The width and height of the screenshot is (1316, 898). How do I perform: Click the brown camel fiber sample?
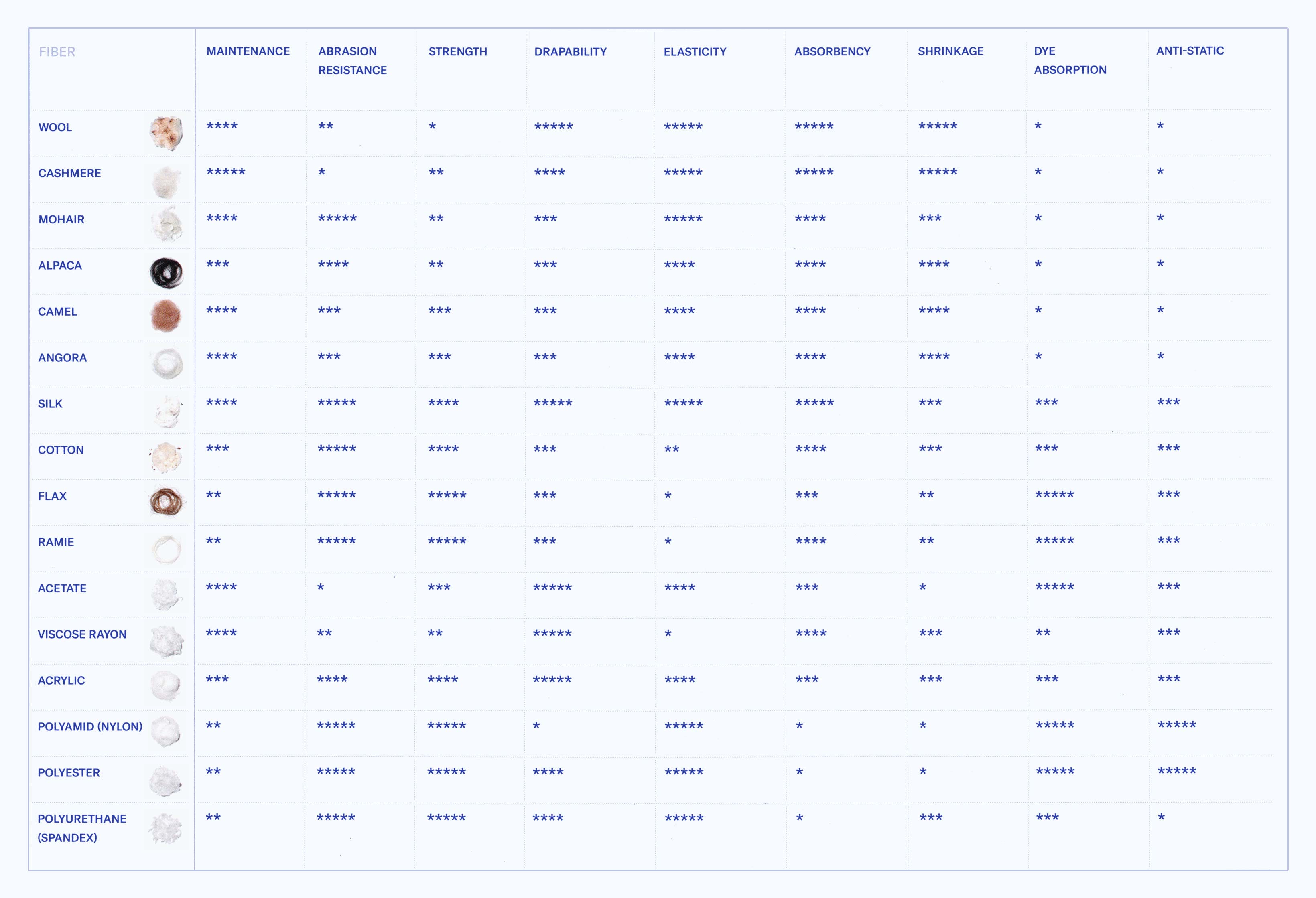click(x=166, y=316)
